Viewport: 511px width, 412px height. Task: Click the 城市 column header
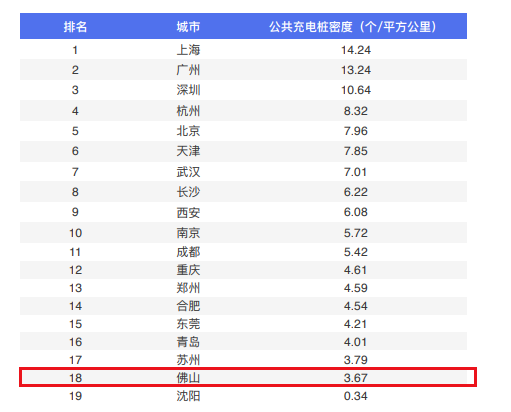point(188,27)
